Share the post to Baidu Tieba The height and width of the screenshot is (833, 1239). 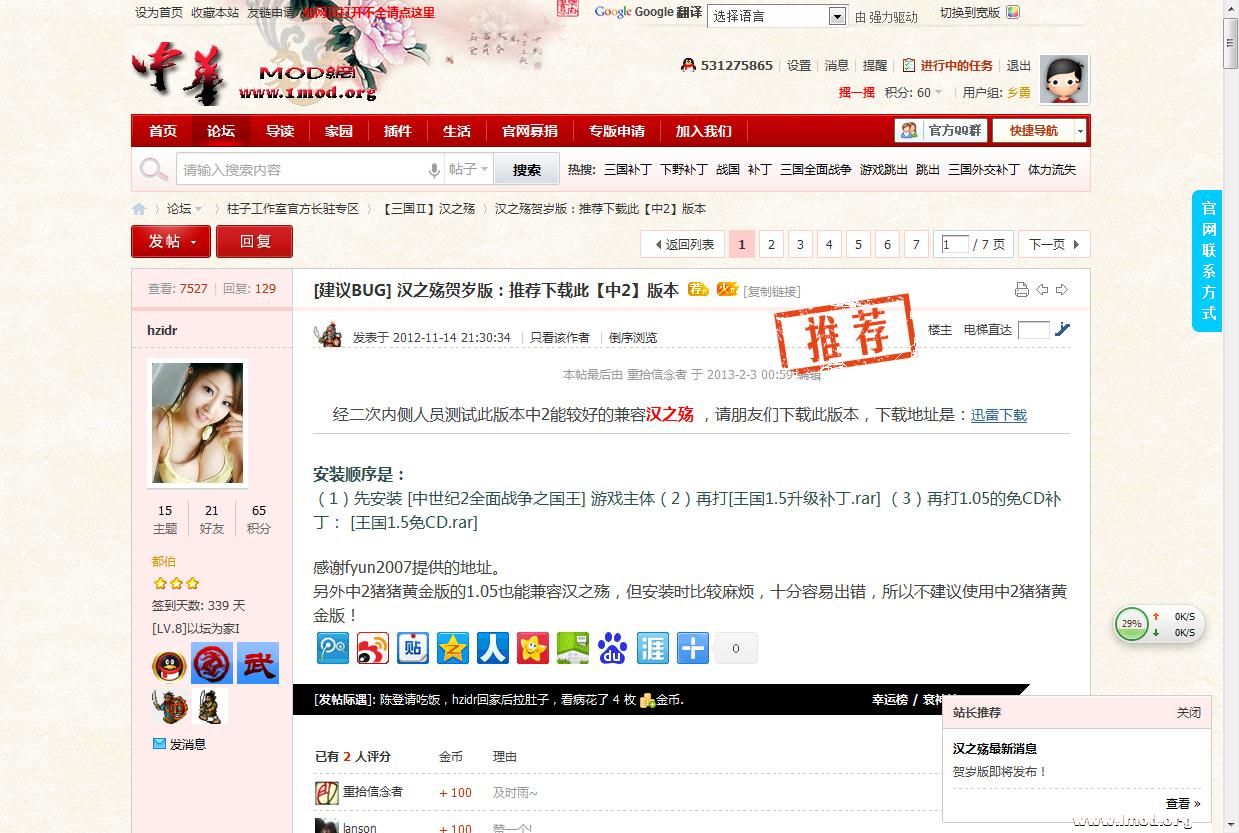(413, 648)
